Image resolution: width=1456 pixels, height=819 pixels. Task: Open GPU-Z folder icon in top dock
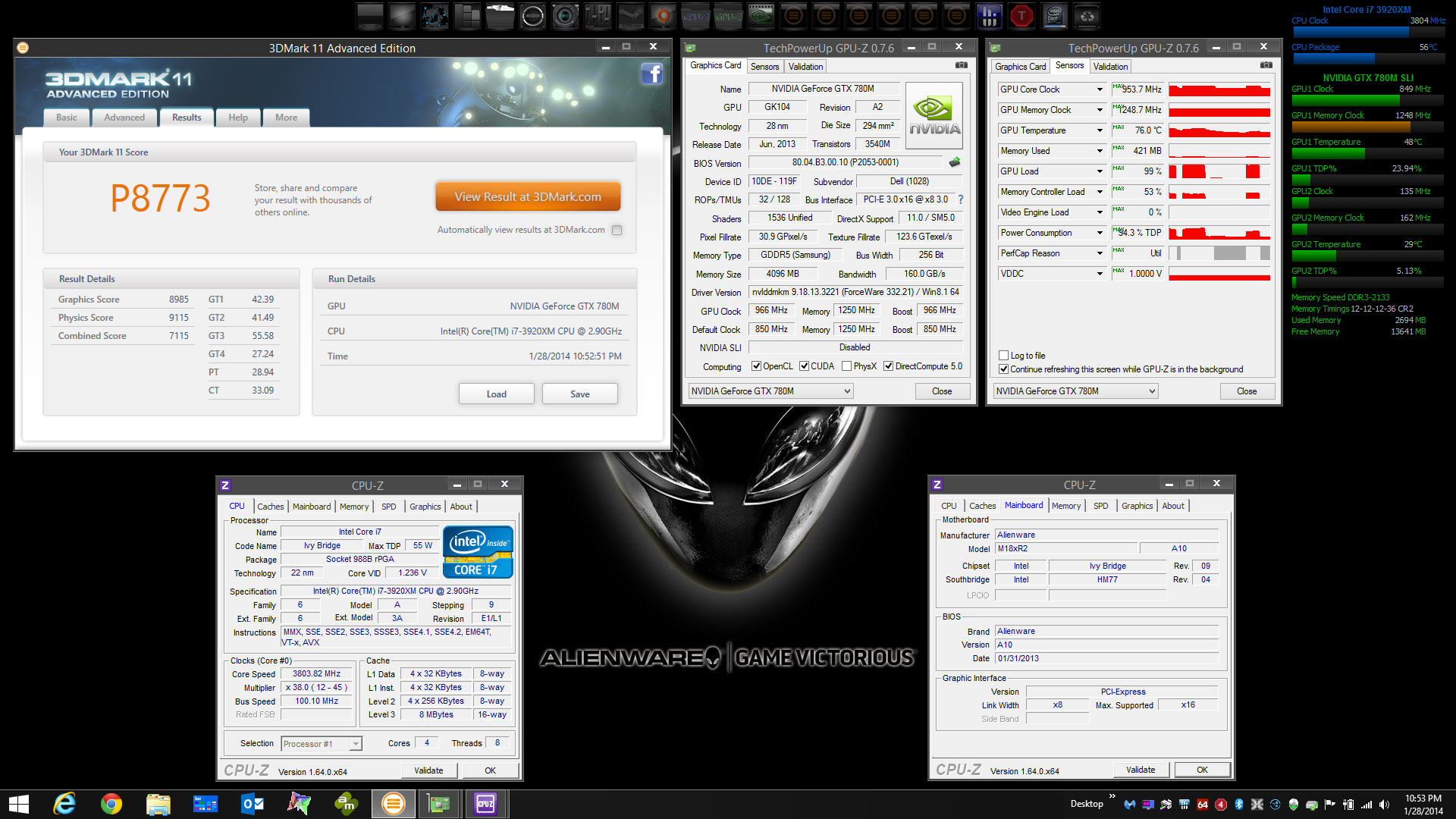point(728,16)
